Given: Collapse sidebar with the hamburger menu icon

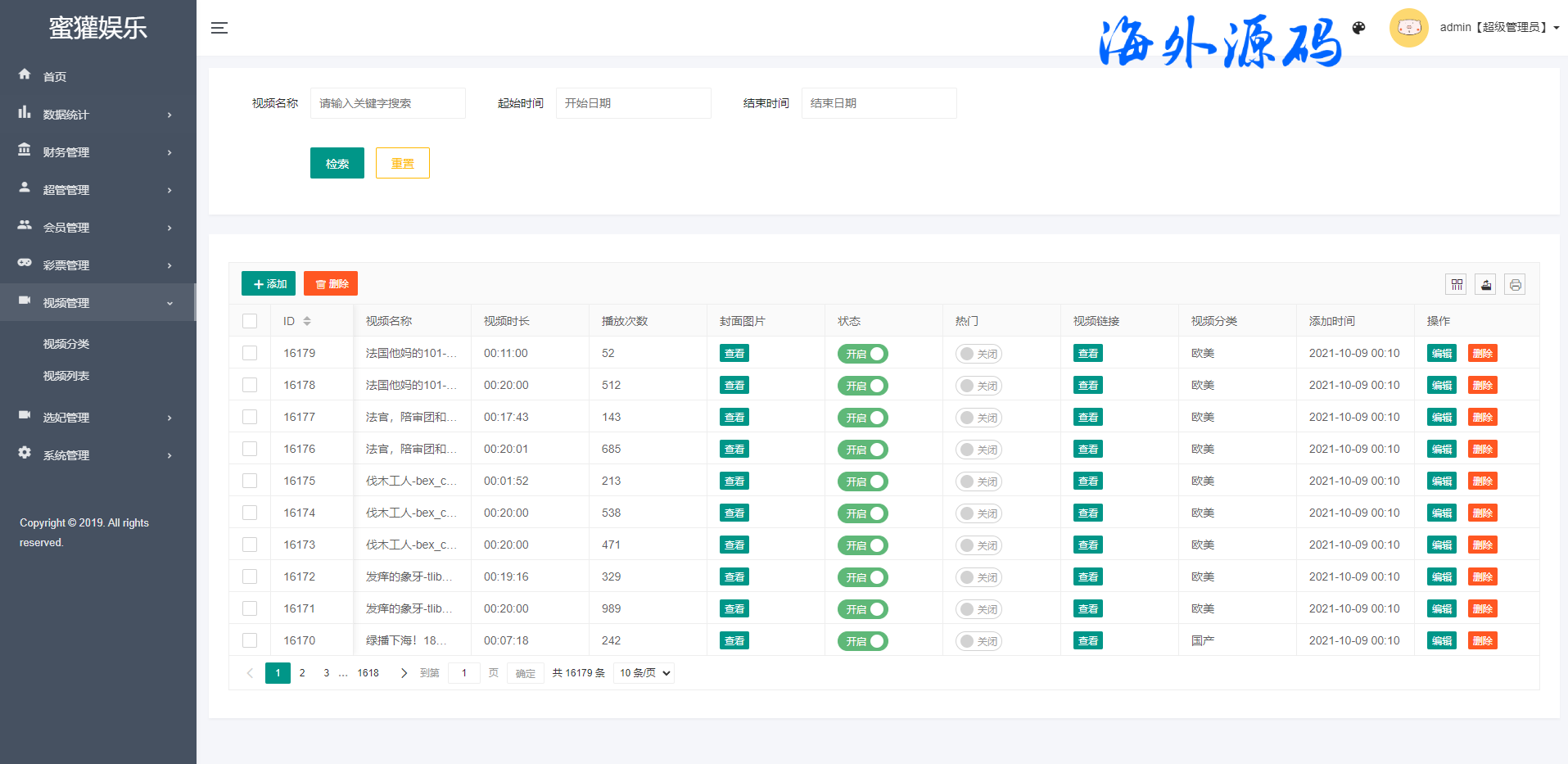Looking at the screenshot, I should coord(219,28).
